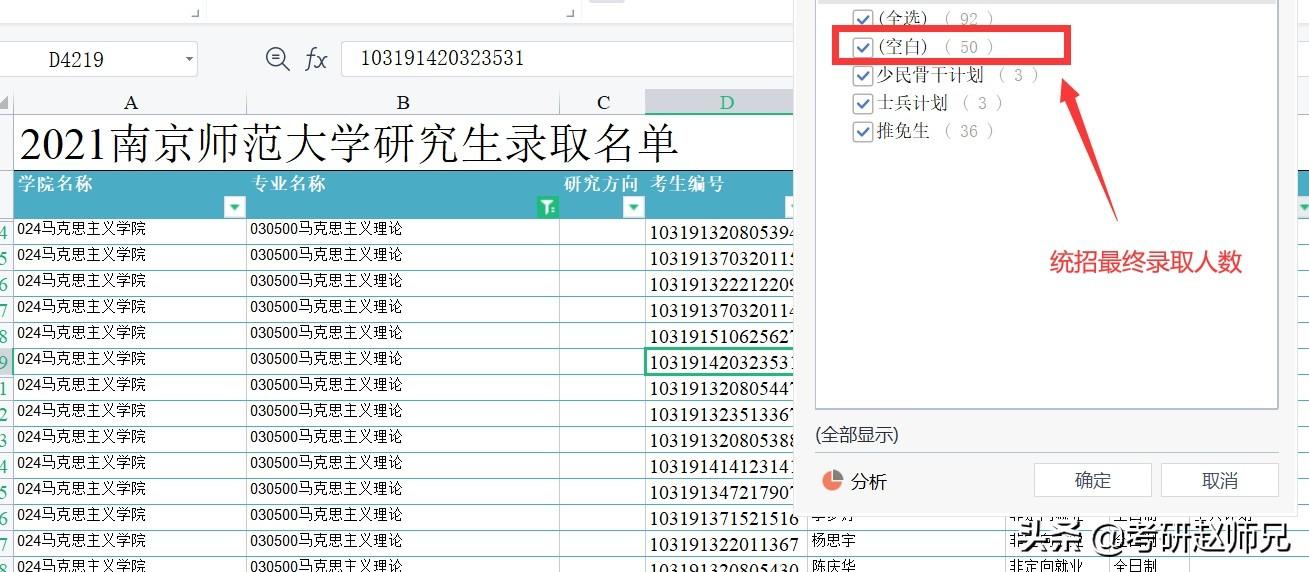Viewport: 1309px width, 572px height.
Task: Click the cell 103191322011367
Action: pyautogui.click(x=726, y=544)
